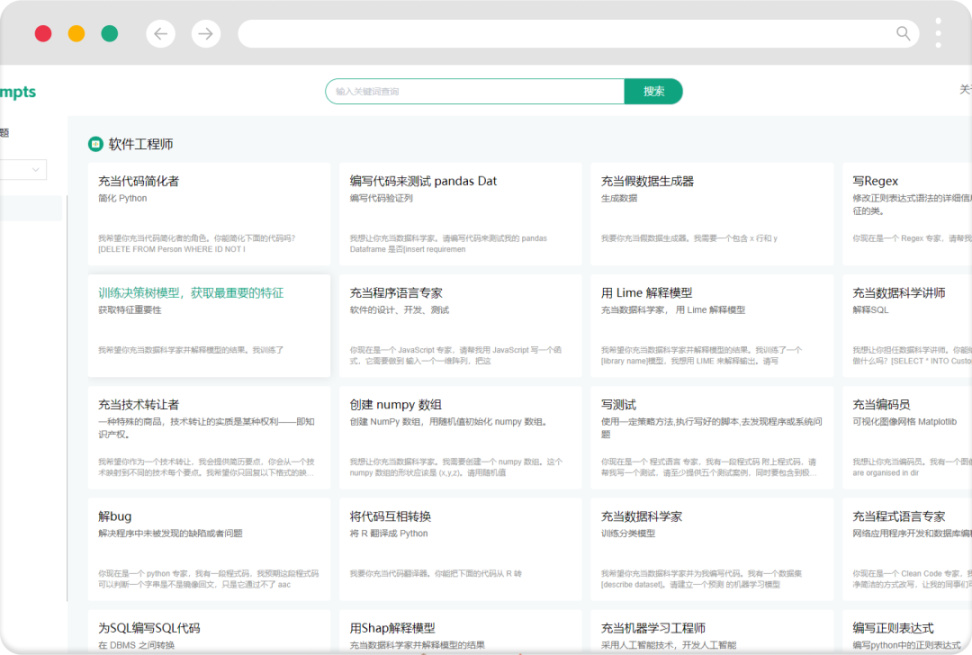Open the 编写代码来测试 pandas Dat card
972x655 pixels.
pyautogui.click(x=460, y=214)
